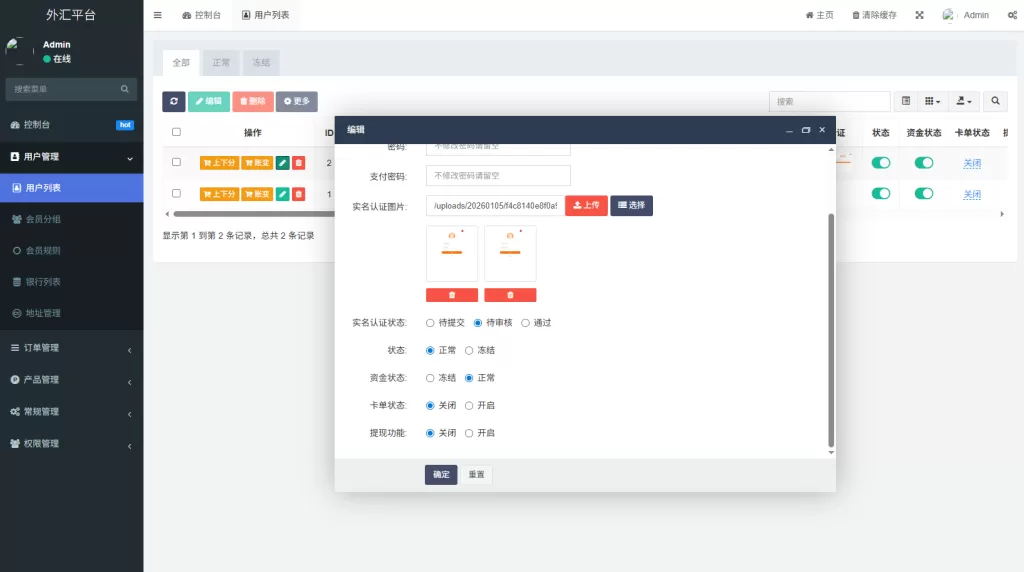Click the red trash icon in second row
Image resolution: width=1024 pixels, height=572 pixels.
[299, 194]
